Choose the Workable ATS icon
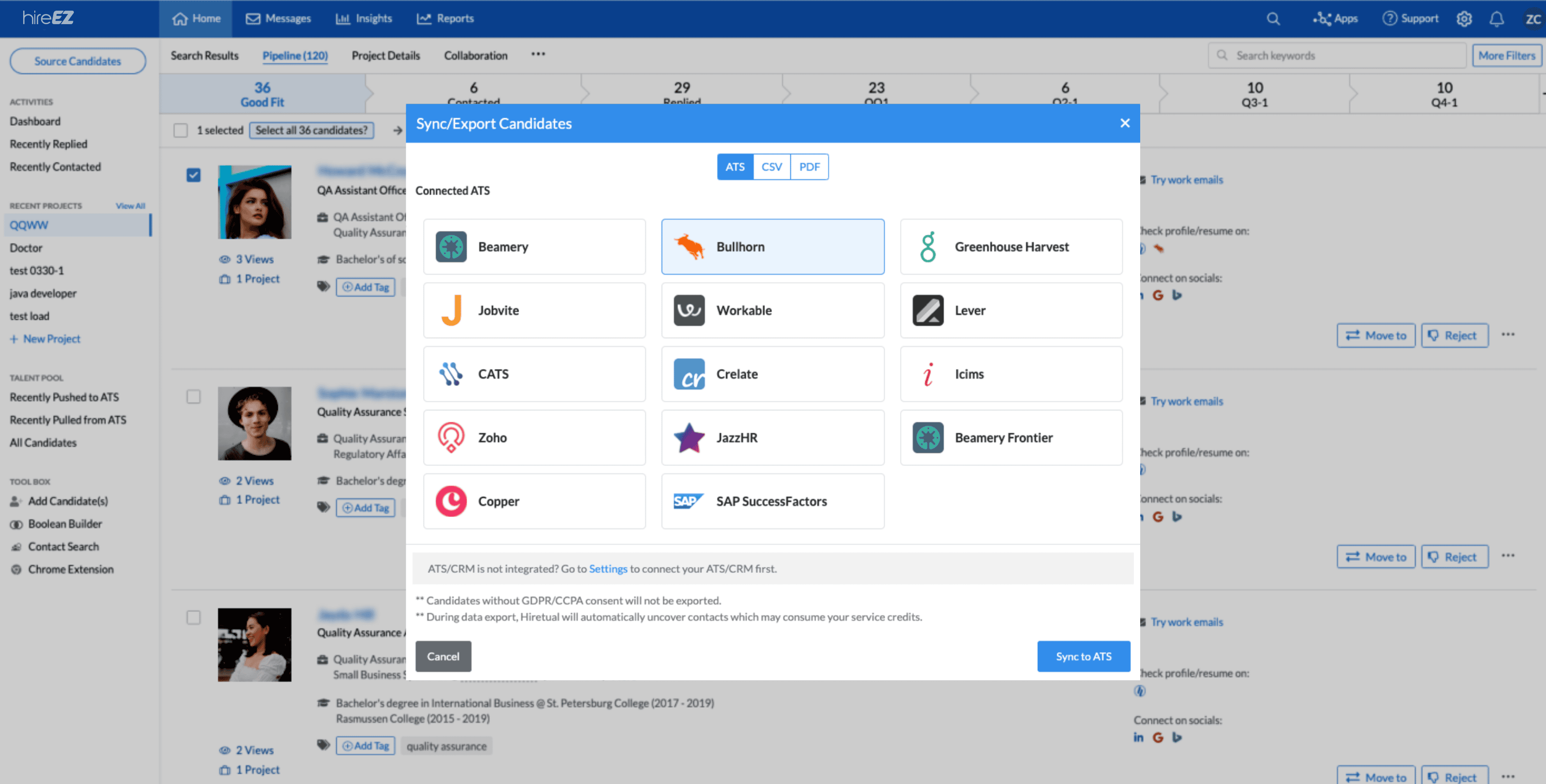Screen dimensions: 1546x784 689,310
